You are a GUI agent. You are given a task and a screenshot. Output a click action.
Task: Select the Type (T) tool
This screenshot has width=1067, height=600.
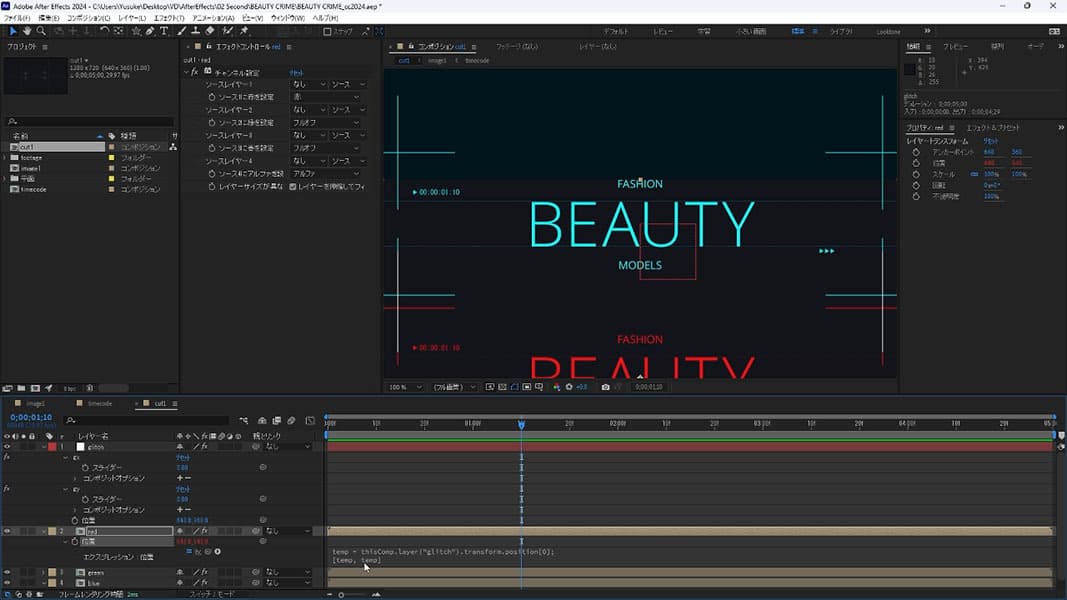pos(164,31)
